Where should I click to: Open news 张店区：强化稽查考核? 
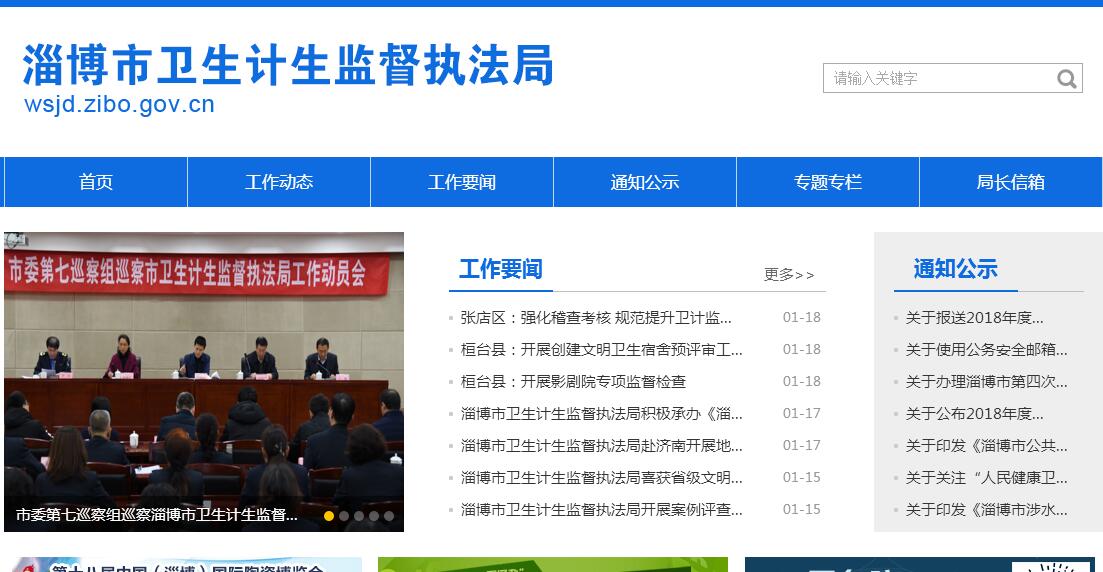(x=596, y=318)
